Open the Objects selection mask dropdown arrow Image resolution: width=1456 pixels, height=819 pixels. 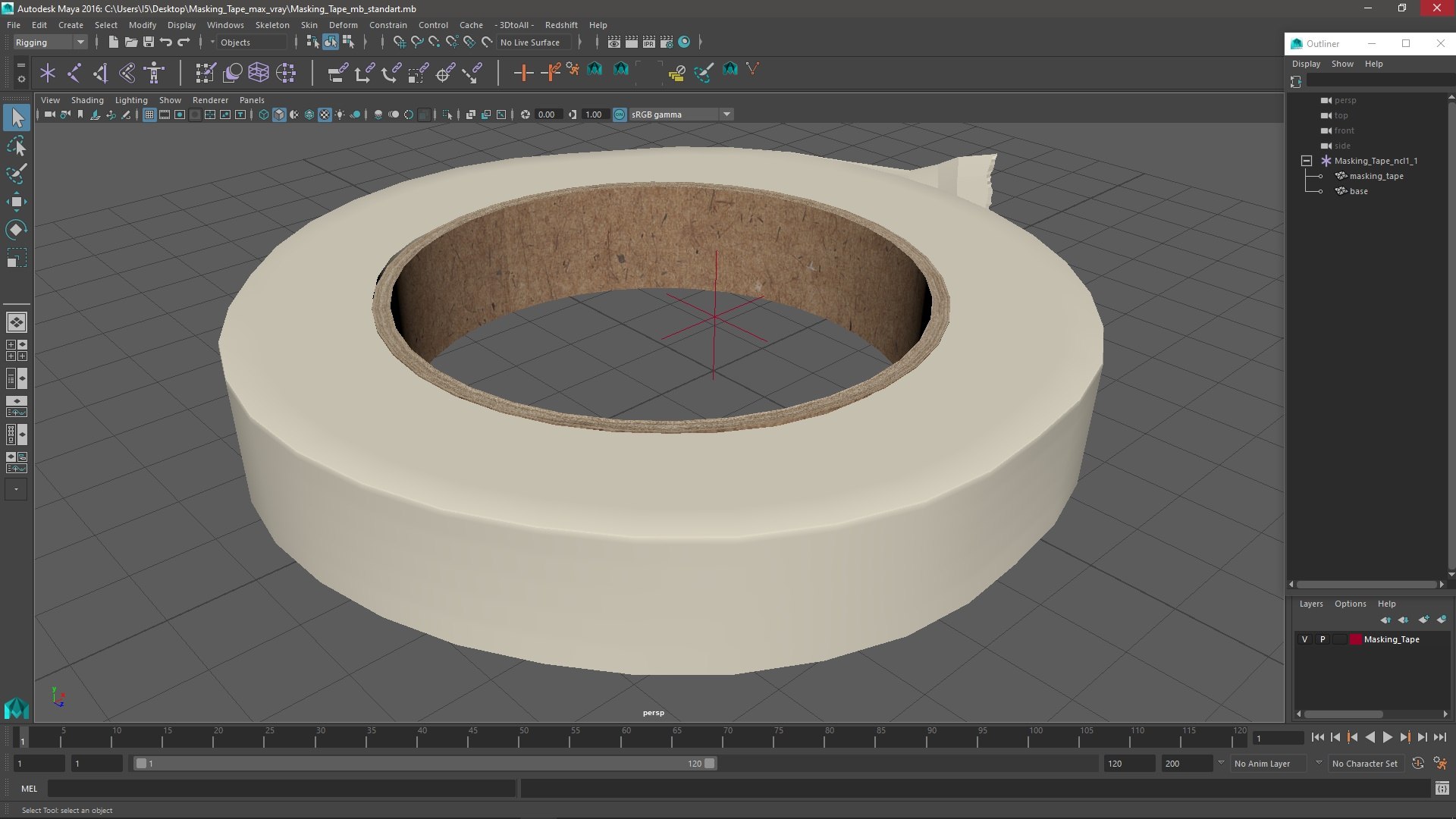point(212,42)
